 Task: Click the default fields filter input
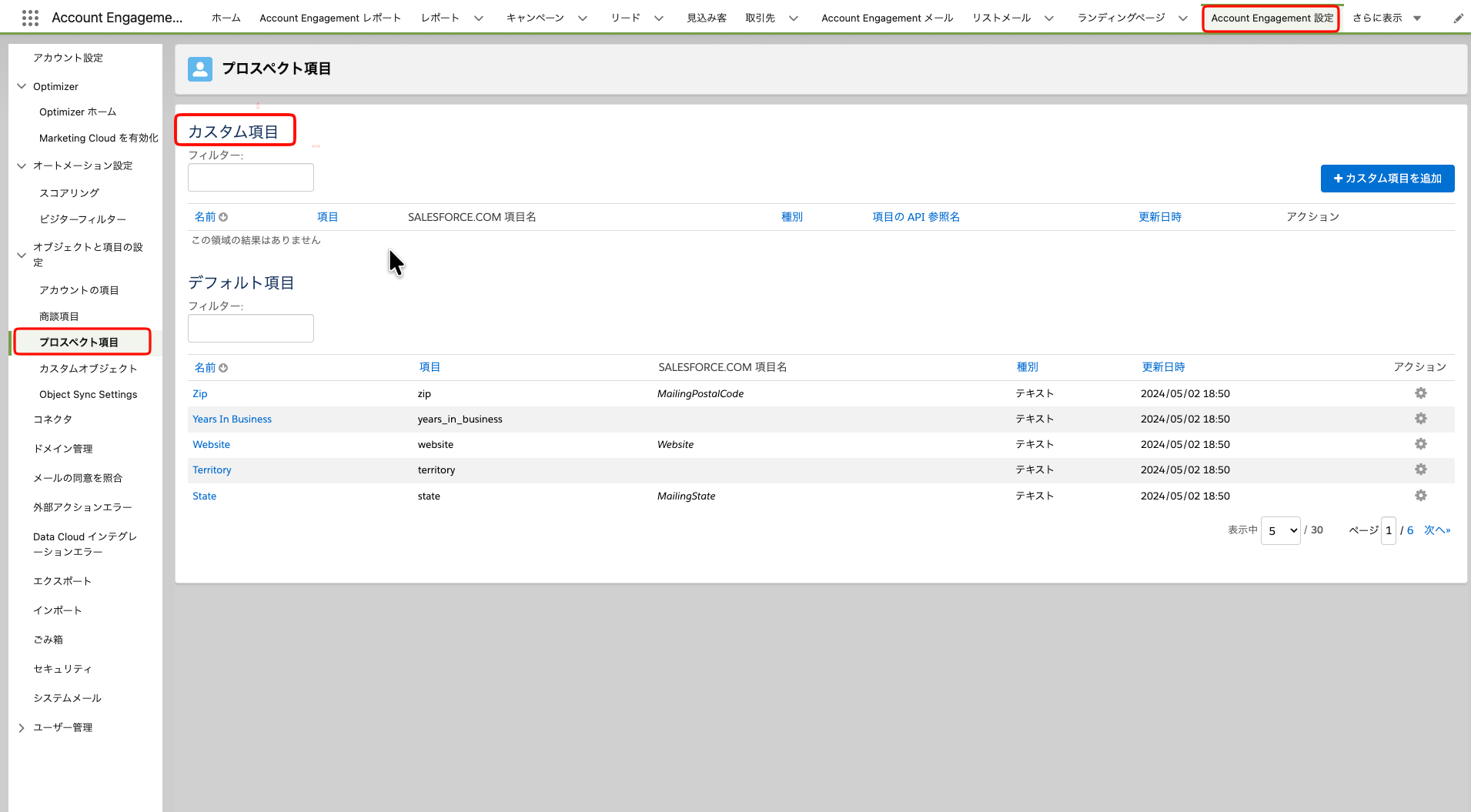tap(251, 329)
